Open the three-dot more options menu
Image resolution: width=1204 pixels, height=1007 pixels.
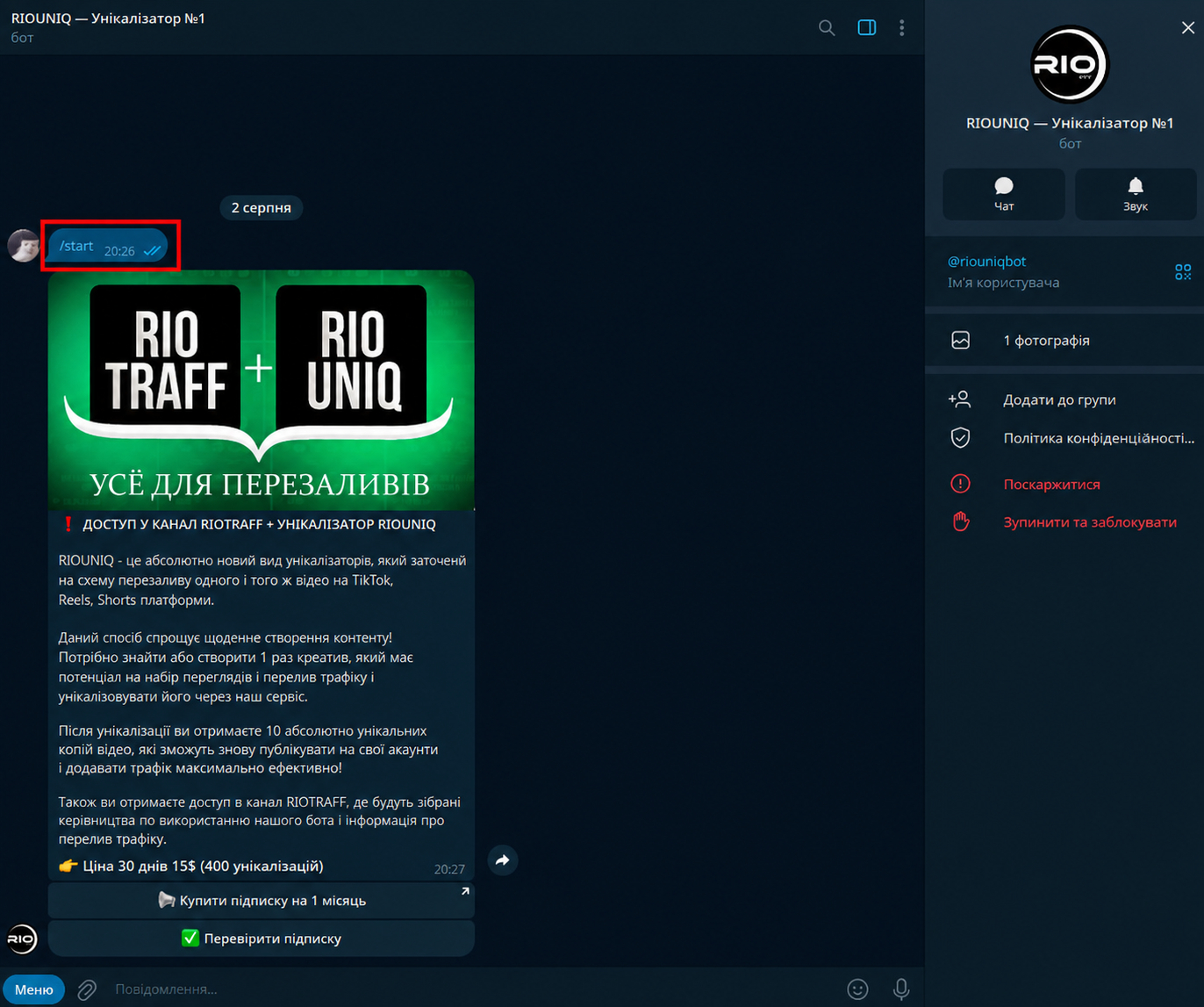[901, 27]
